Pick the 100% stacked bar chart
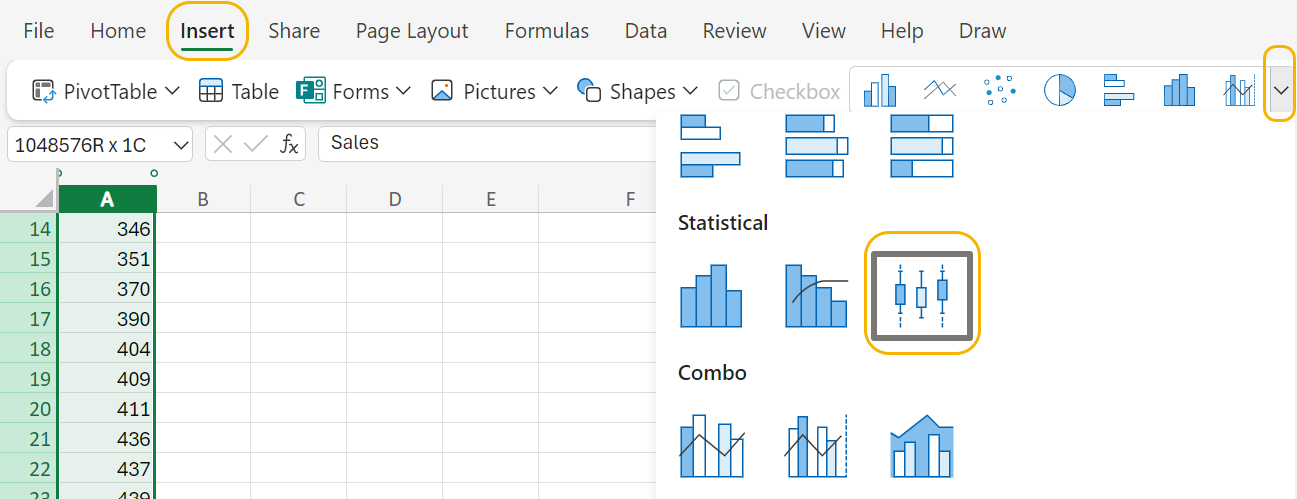1297x499 pixels. (x=921, y=146)
